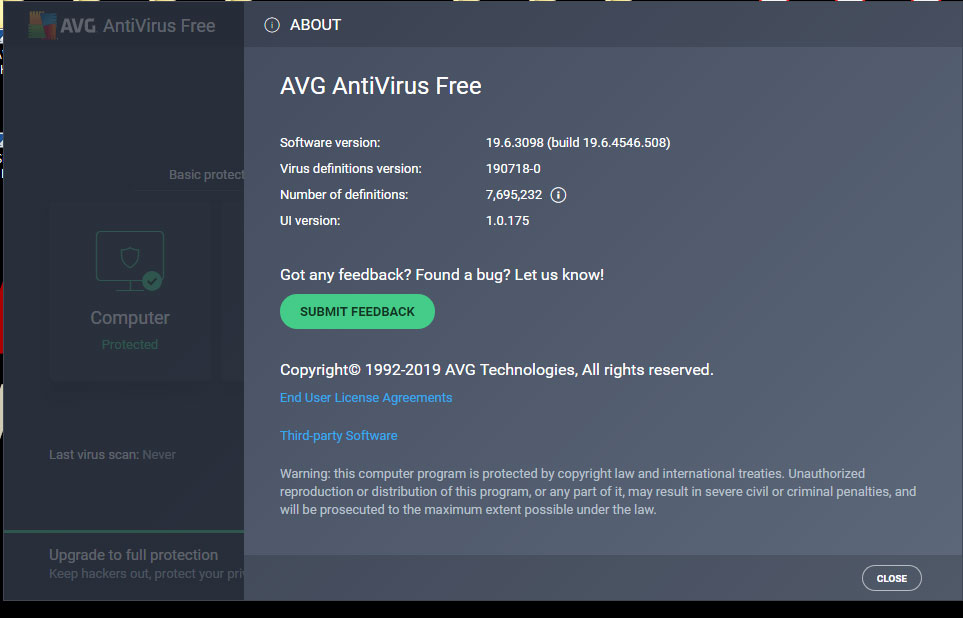Click the ABOUT title text
The width and height of the screenshot is (963, 618).
point(315,25)
